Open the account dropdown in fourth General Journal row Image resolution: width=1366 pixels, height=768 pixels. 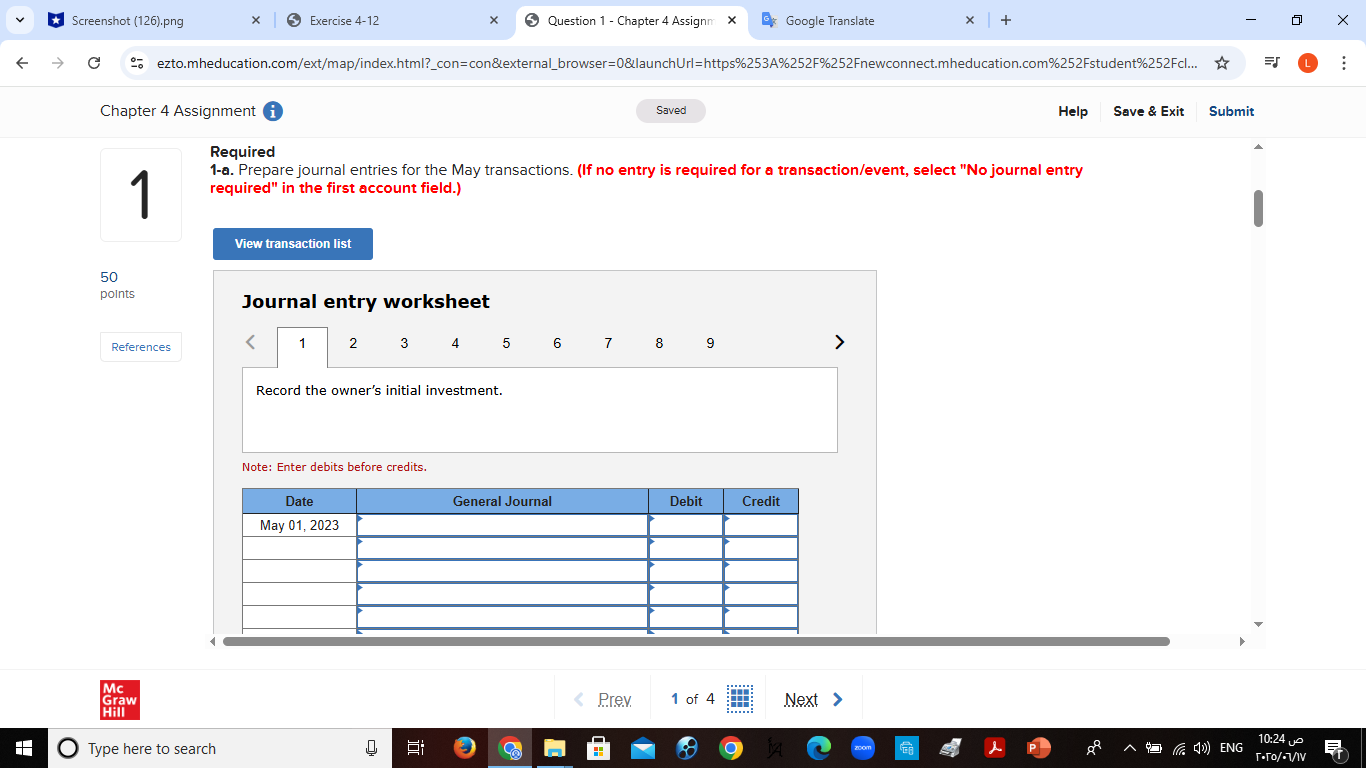502,594
